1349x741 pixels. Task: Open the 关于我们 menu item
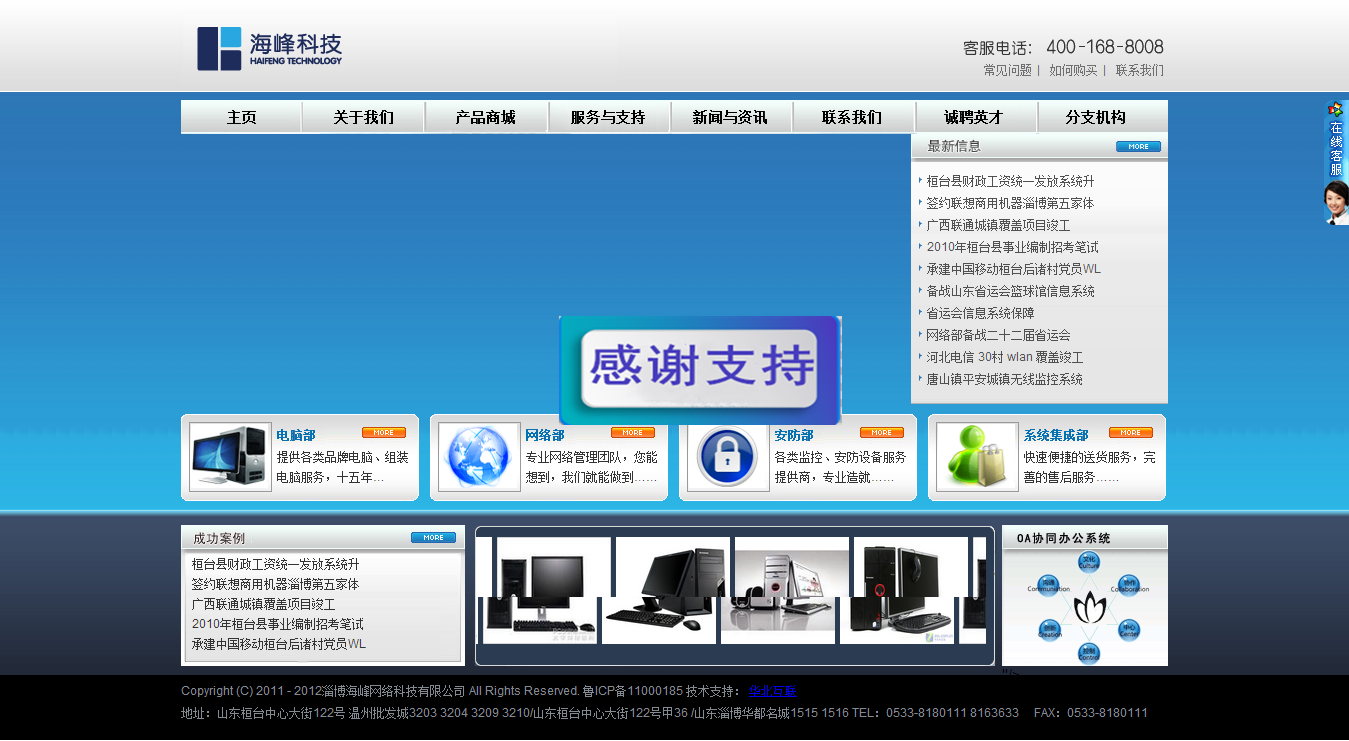click(x=364, y=117)
